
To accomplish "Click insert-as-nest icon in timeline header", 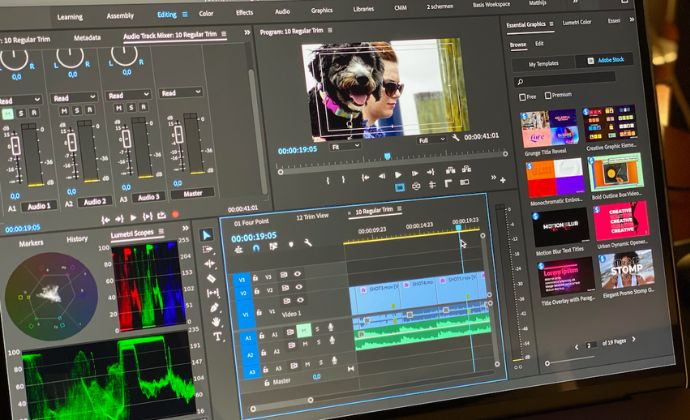I will tap(239, 250).
